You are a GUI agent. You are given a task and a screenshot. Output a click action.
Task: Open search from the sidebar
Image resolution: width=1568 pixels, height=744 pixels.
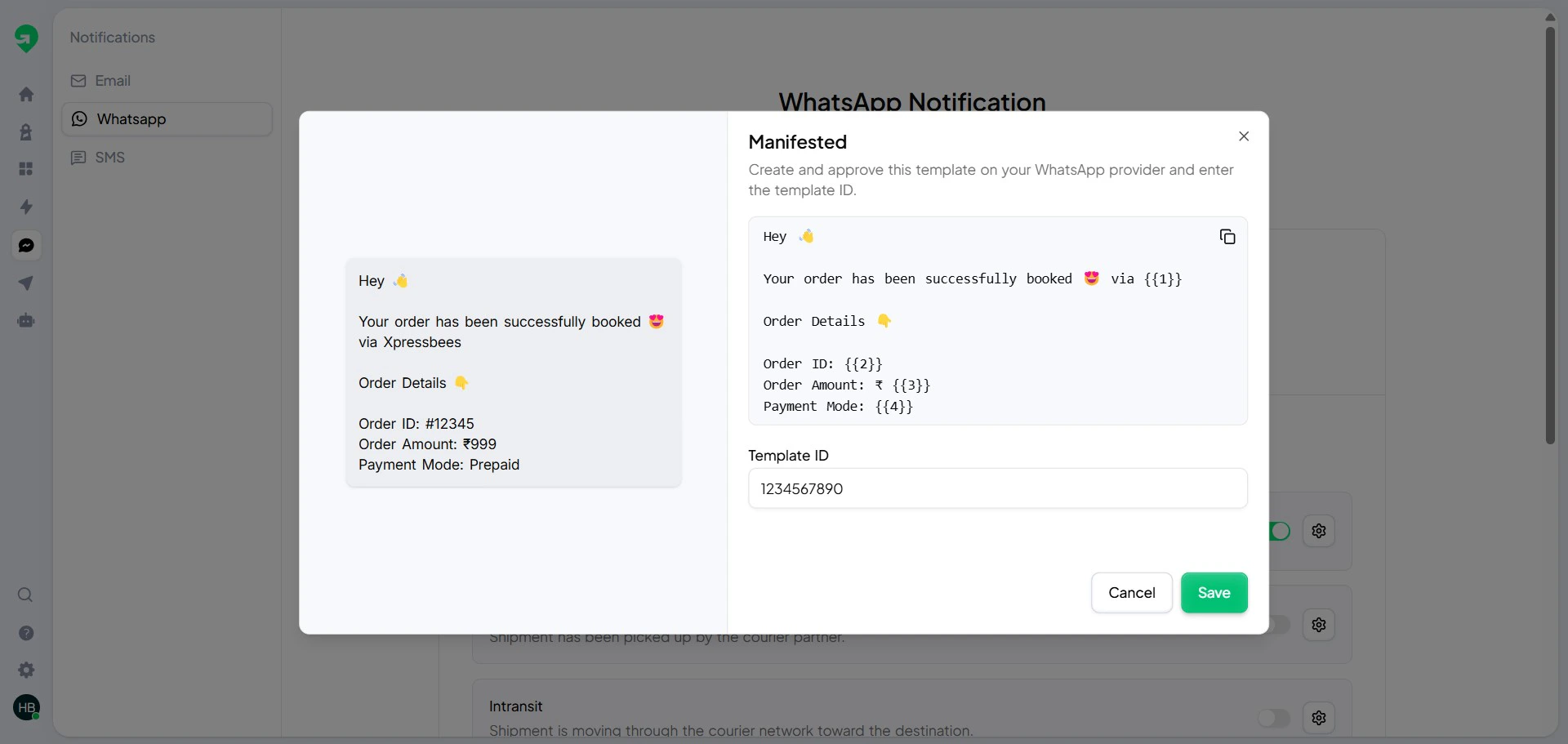click(25, 595)
